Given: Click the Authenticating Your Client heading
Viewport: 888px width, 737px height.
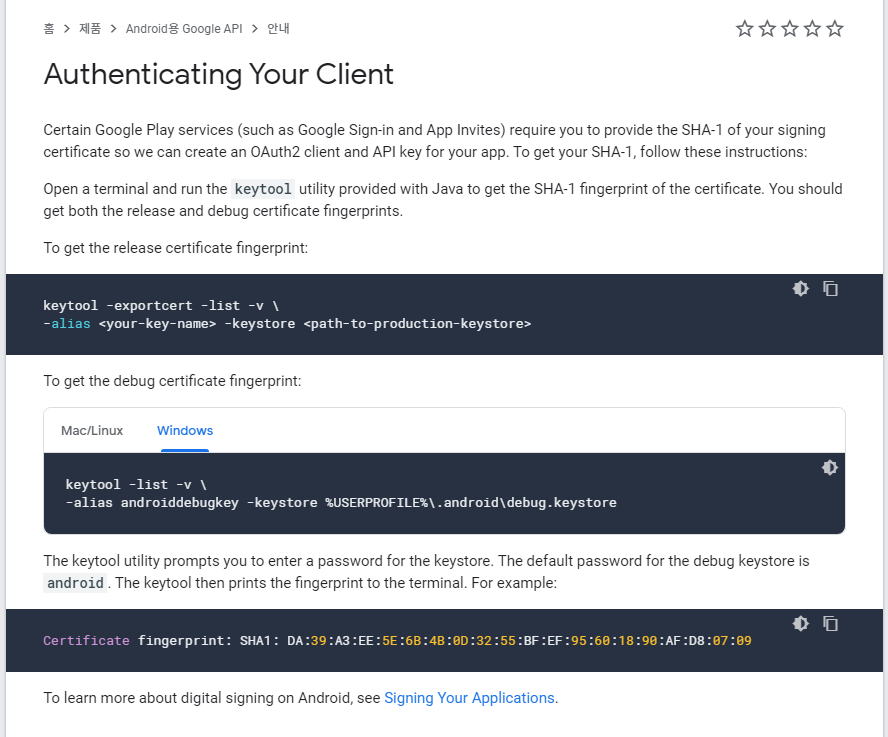Looking at the screenshot, I should click(219, 74).
